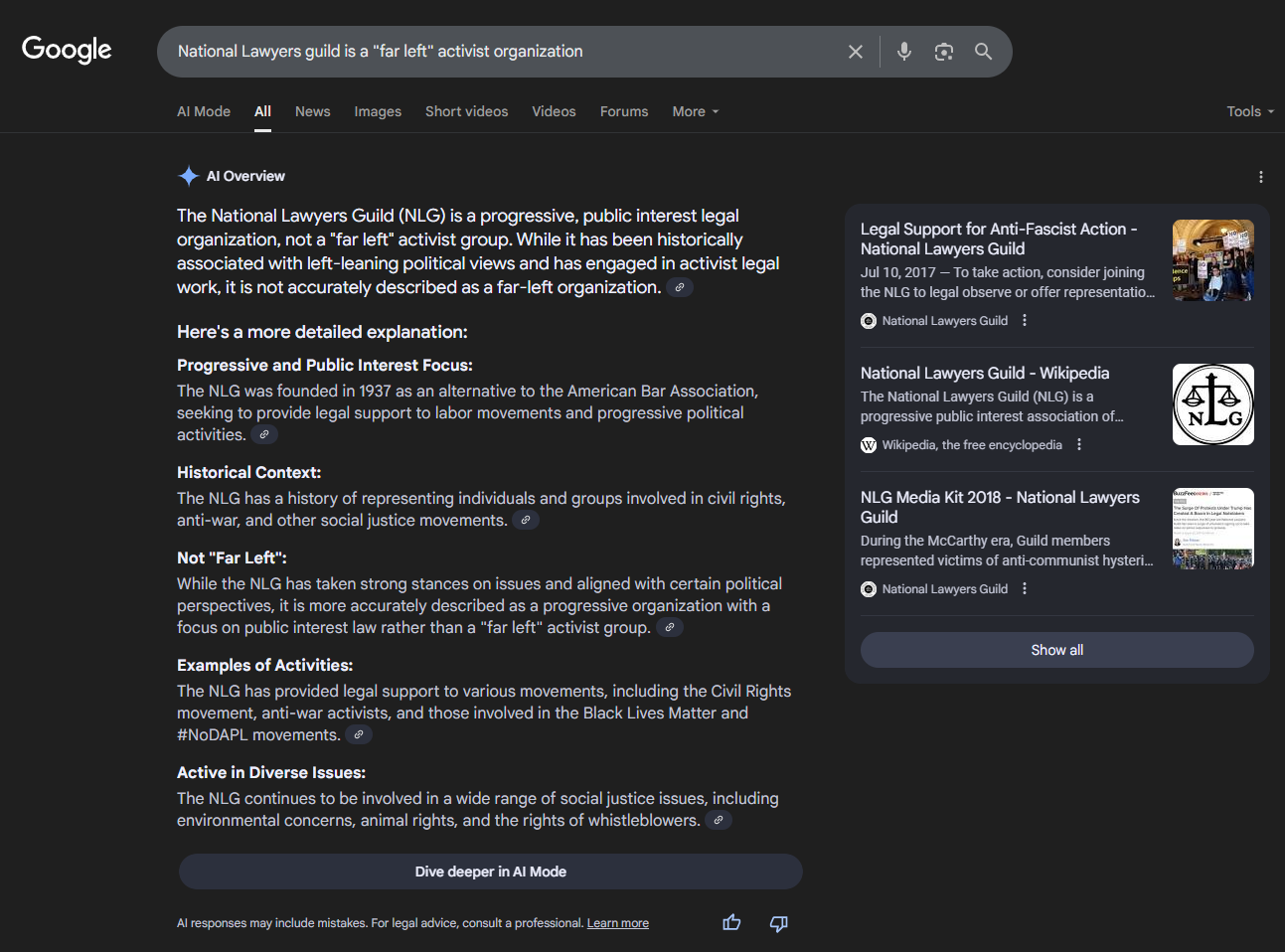Click 'Examples of Activities:' heading
This screenshot has height=952, width=1285.
tap(265, 666)
